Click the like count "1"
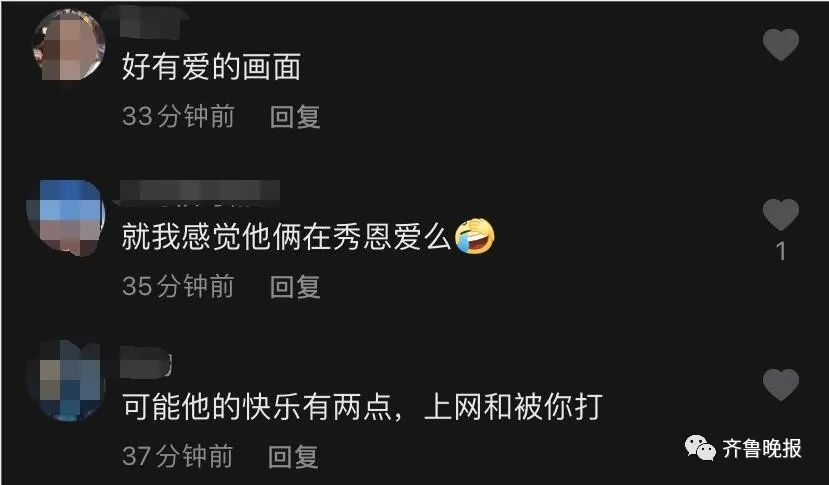This screenshot has height=485, width=829. (781, 251)
